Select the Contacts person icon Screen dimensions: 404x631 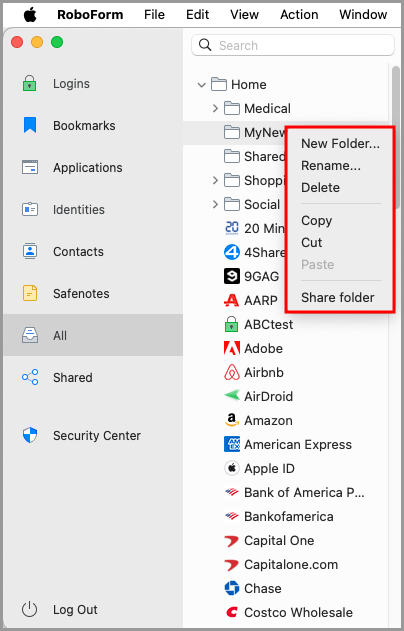pos(30,252)
